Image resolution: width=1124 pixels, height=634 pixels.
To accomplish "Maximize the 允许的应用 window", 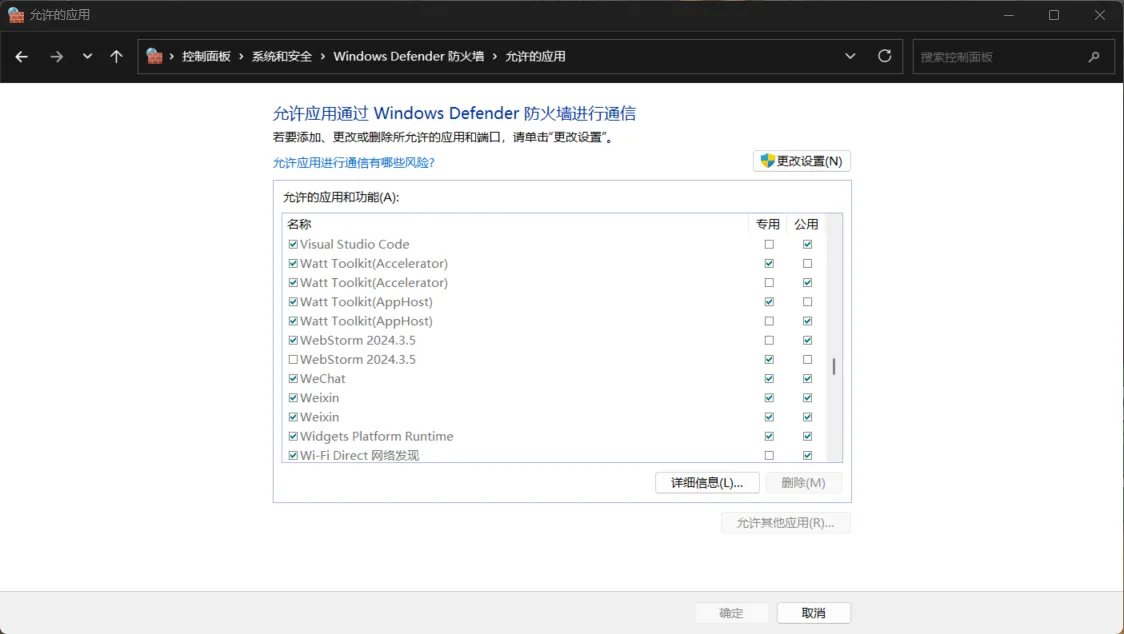I will (1054, 15).
